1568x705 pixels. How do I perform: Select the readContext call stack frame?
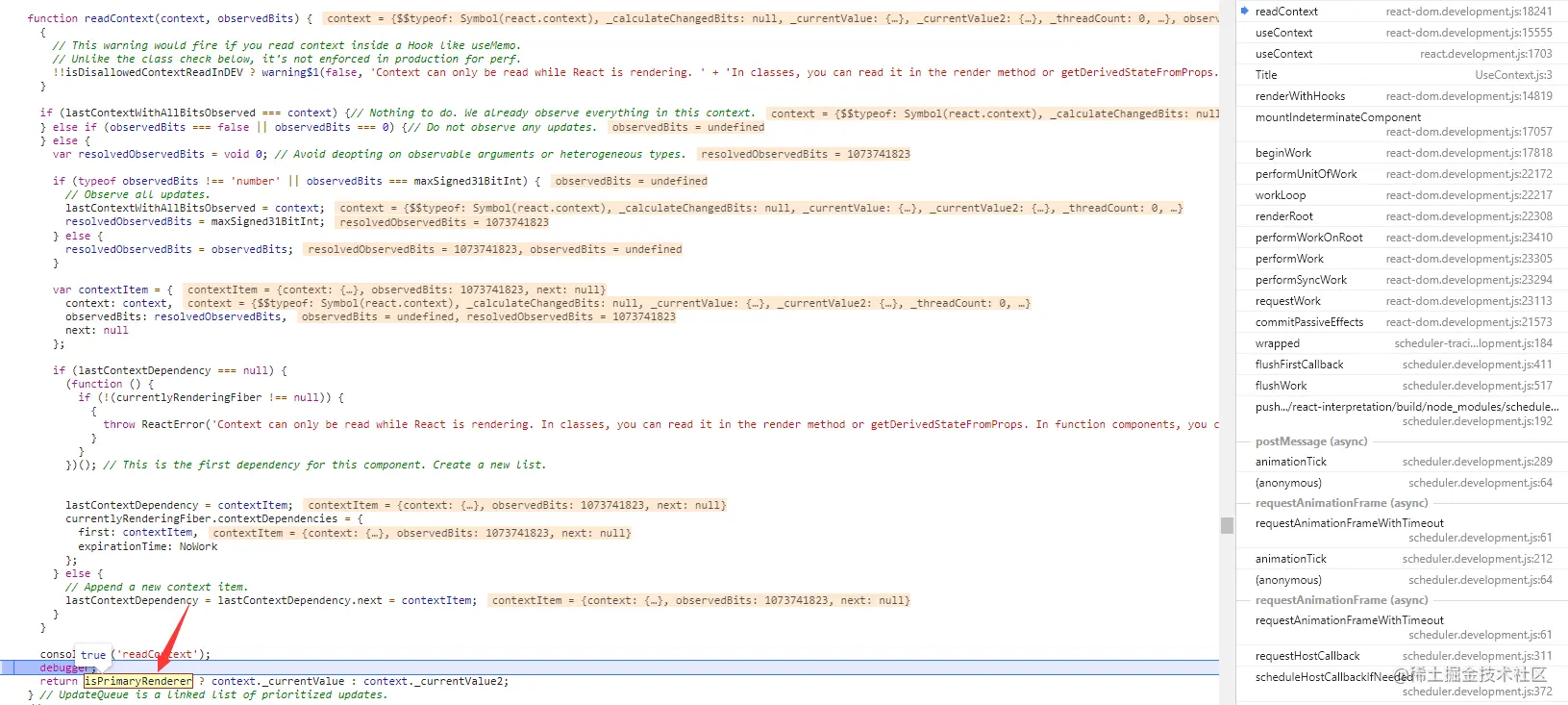click(1402, 12)
